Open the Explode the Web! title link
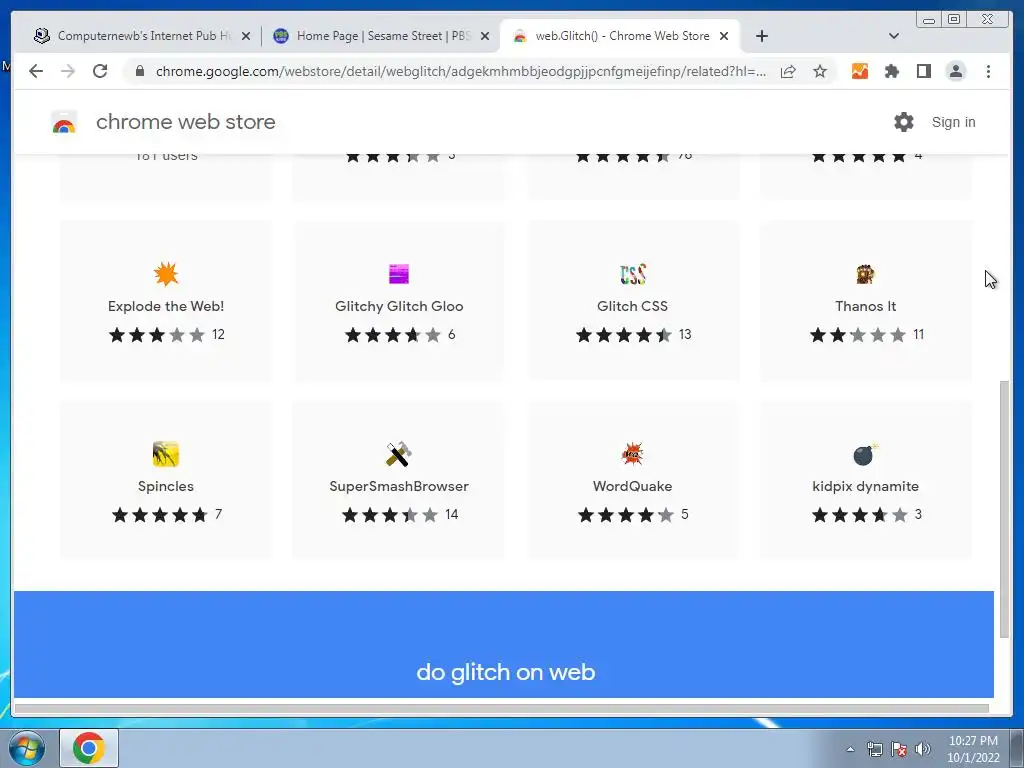This screenshot has width=1024, height=768. coord(166,306)
